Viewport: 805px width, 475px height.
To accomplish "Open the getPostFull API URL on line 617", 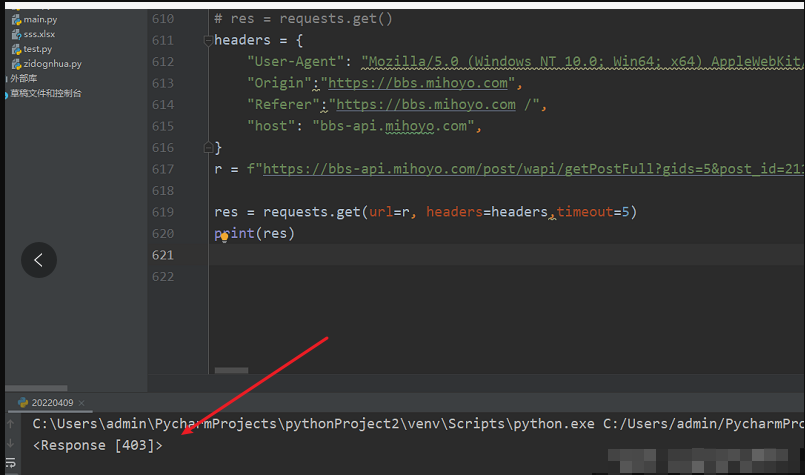I will 533,169.
